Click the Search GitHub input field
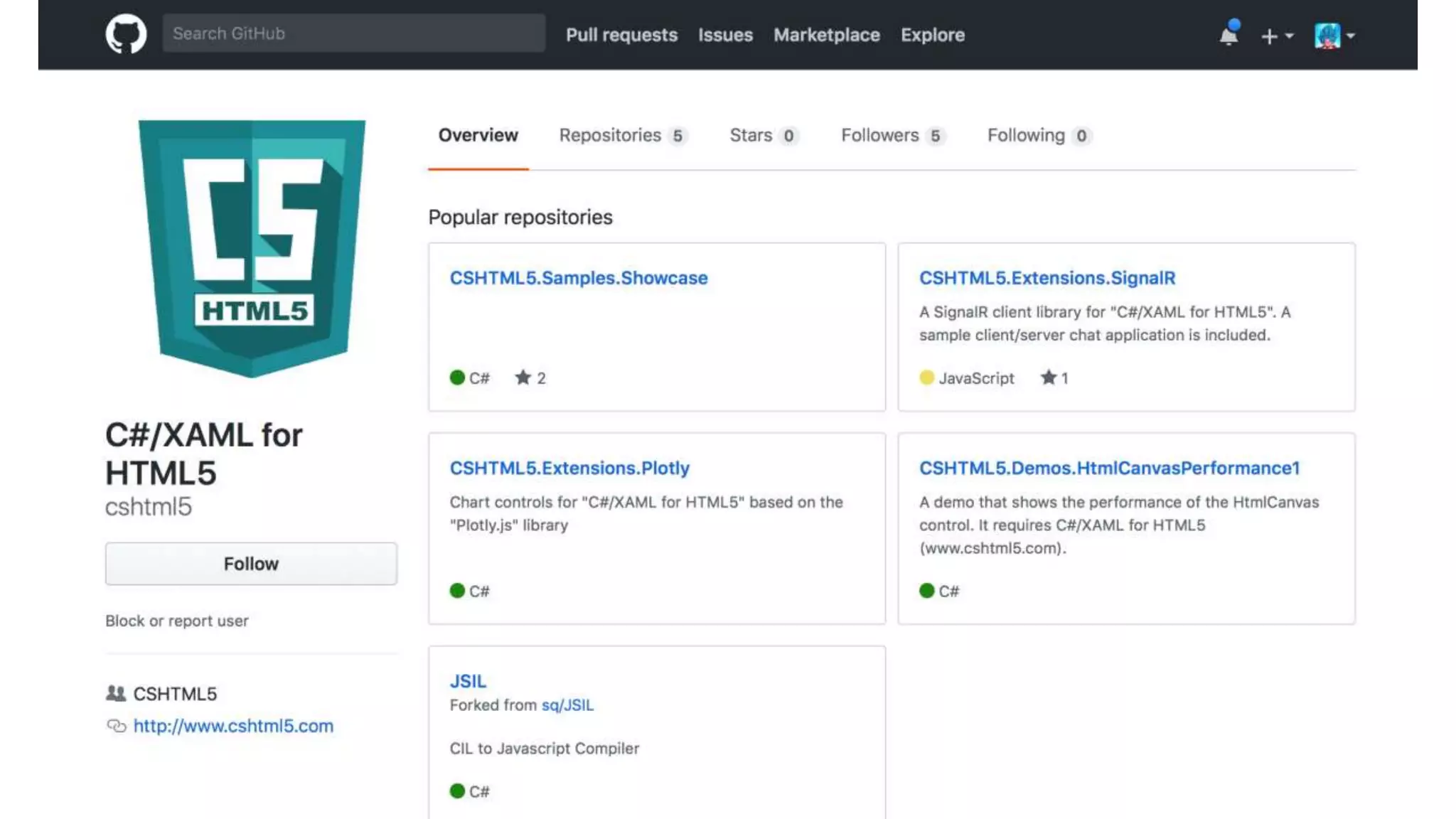The height and width of the screenshot is (819, 1456). [x=353, y=33]
